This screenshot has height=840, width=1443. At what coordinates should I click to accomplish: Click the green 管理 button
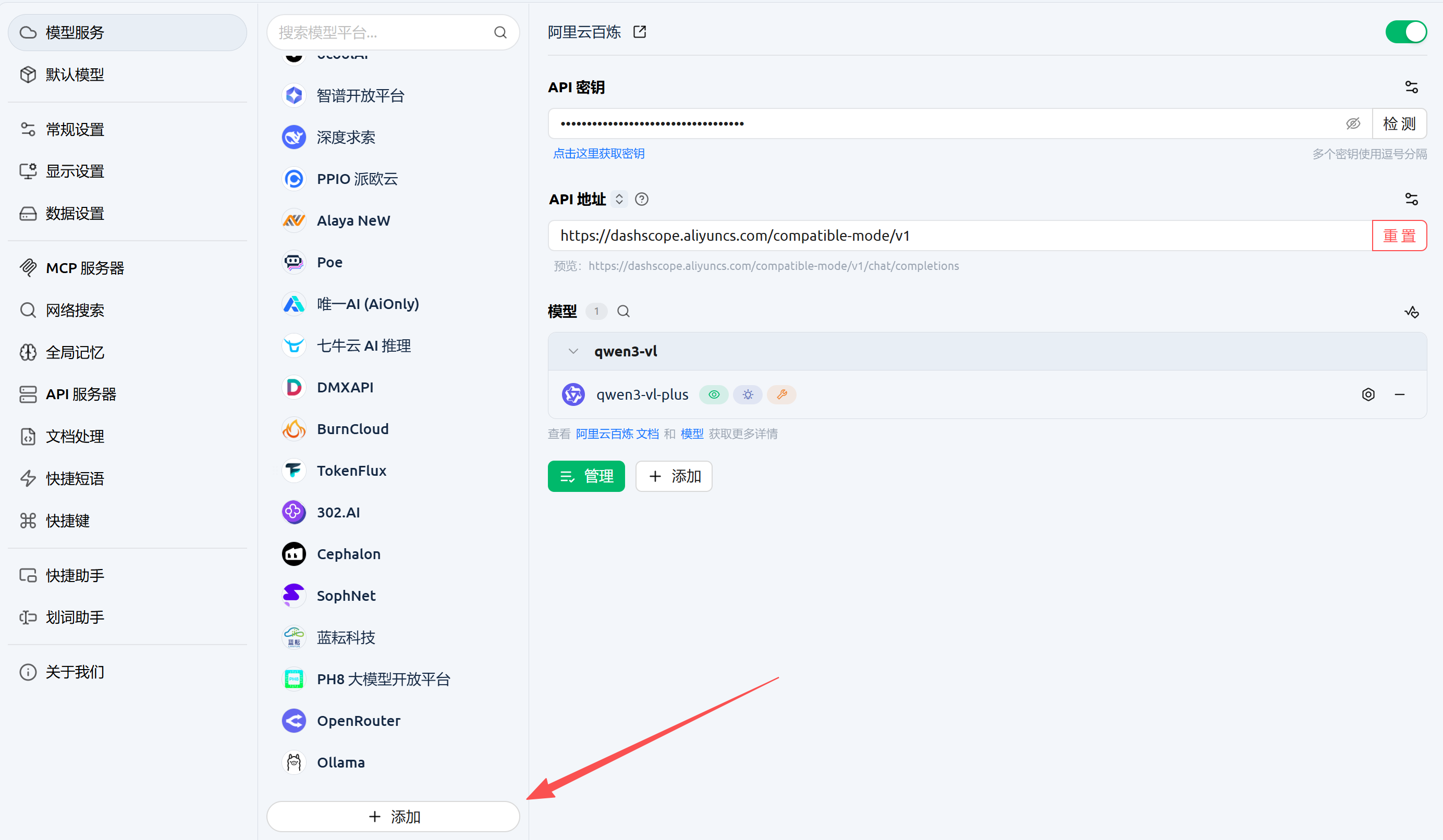586,476
